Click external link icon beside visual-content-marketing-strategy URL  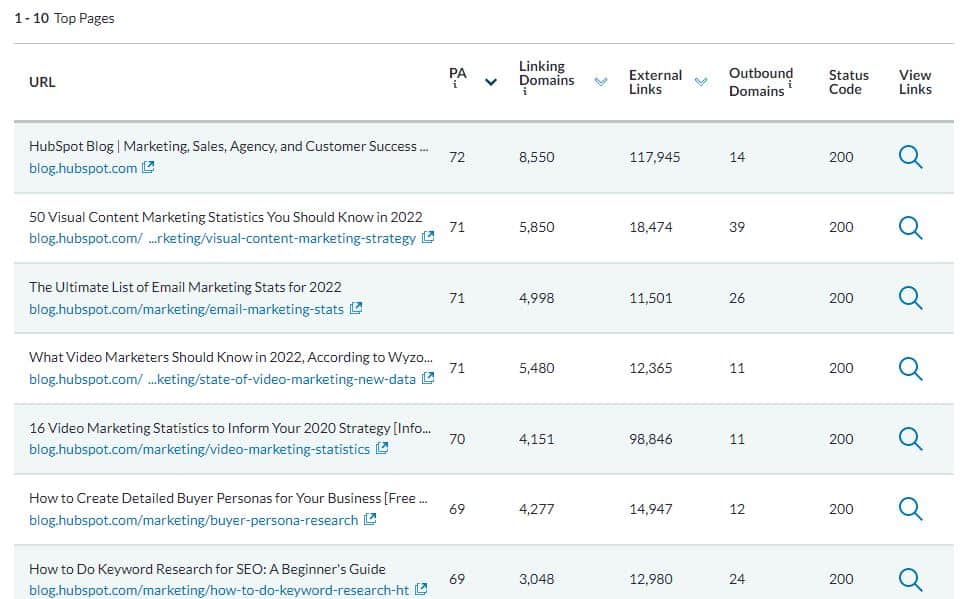(x=427, y=238)
